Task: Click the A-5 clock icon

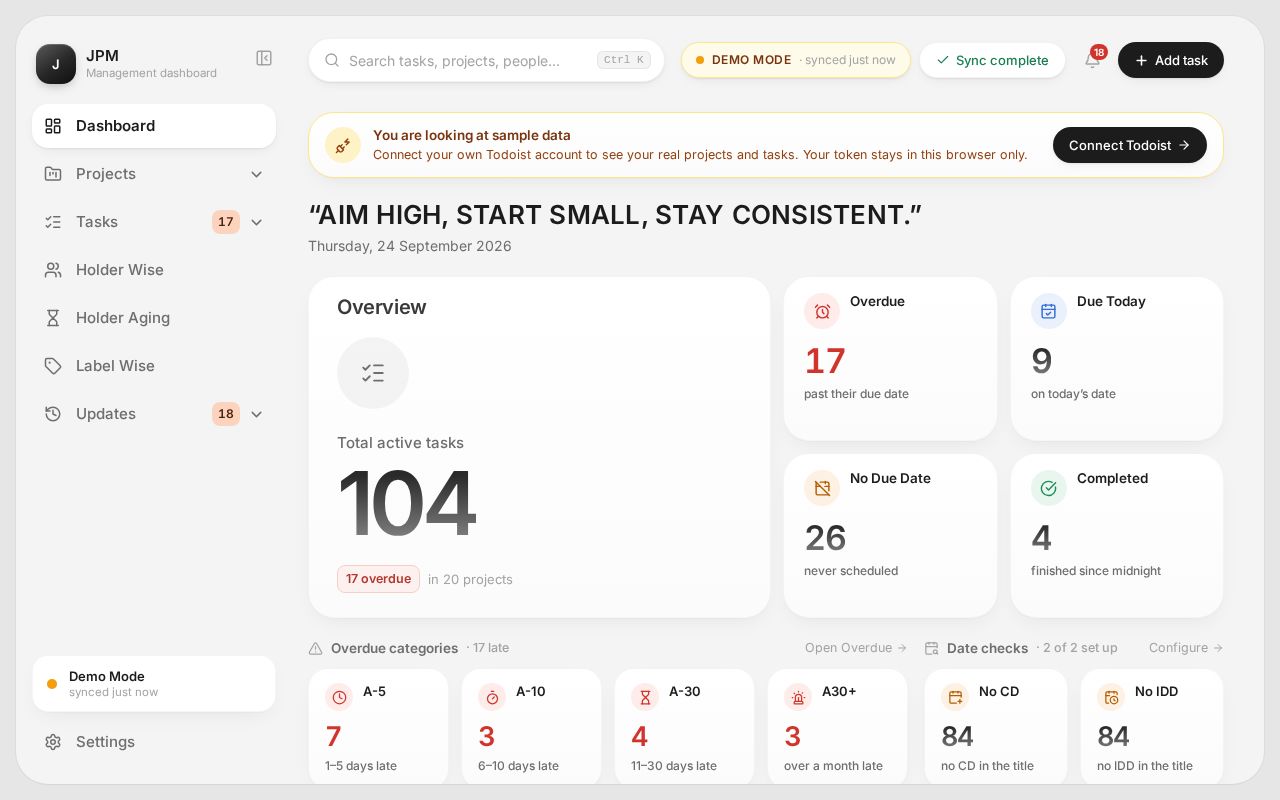Action: [339, 697]
